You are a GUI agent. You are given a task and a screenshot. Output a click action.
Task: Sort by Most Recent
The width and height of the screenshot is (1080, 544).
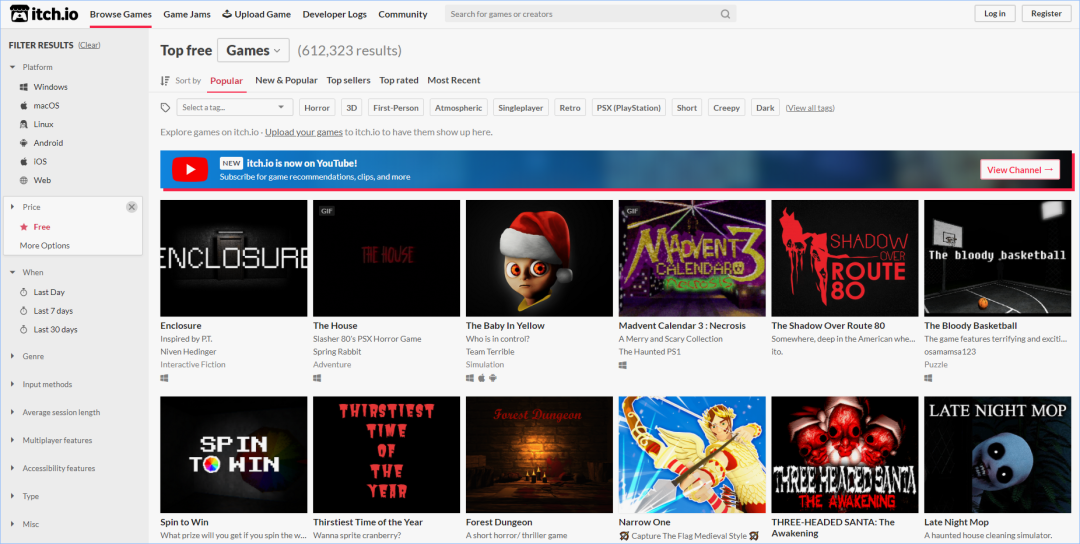click(454, 80)
